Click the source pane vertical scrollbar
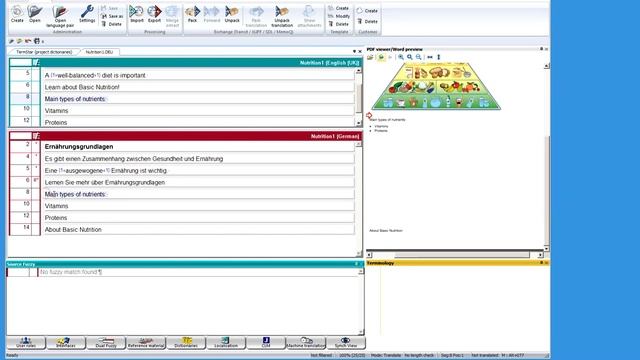The image size is (640, 360). [359, 98]
